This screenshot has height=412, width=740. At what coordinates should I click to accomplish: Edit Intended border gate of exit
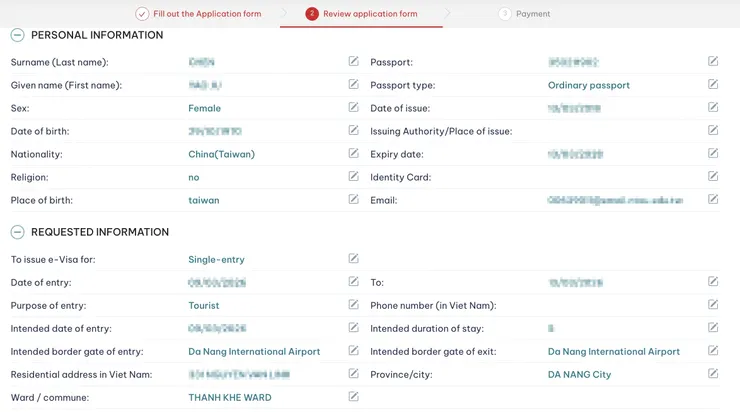(713, 351)
